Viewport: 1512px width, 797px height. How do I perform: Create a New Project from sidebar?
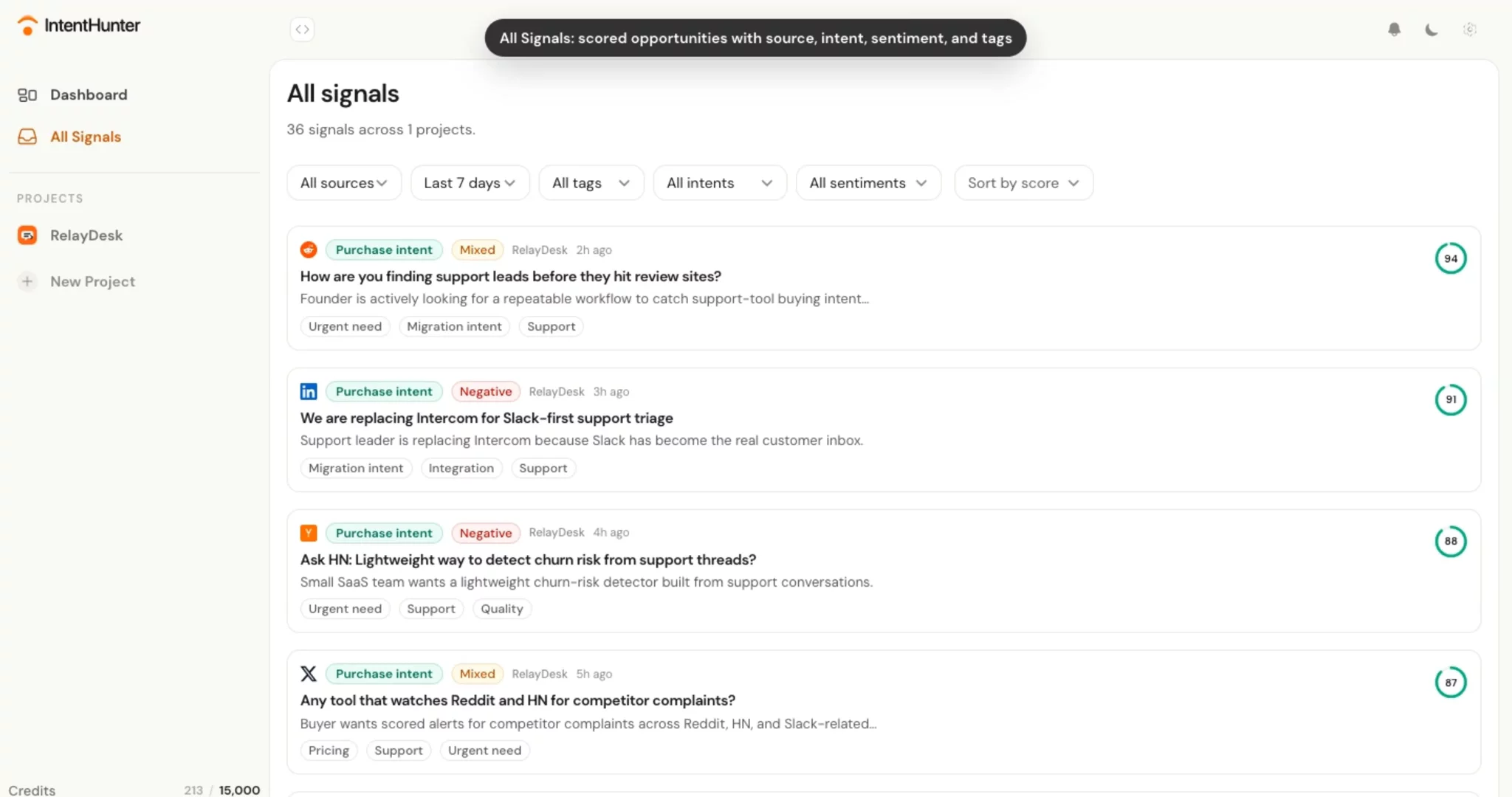coord(92,281)
